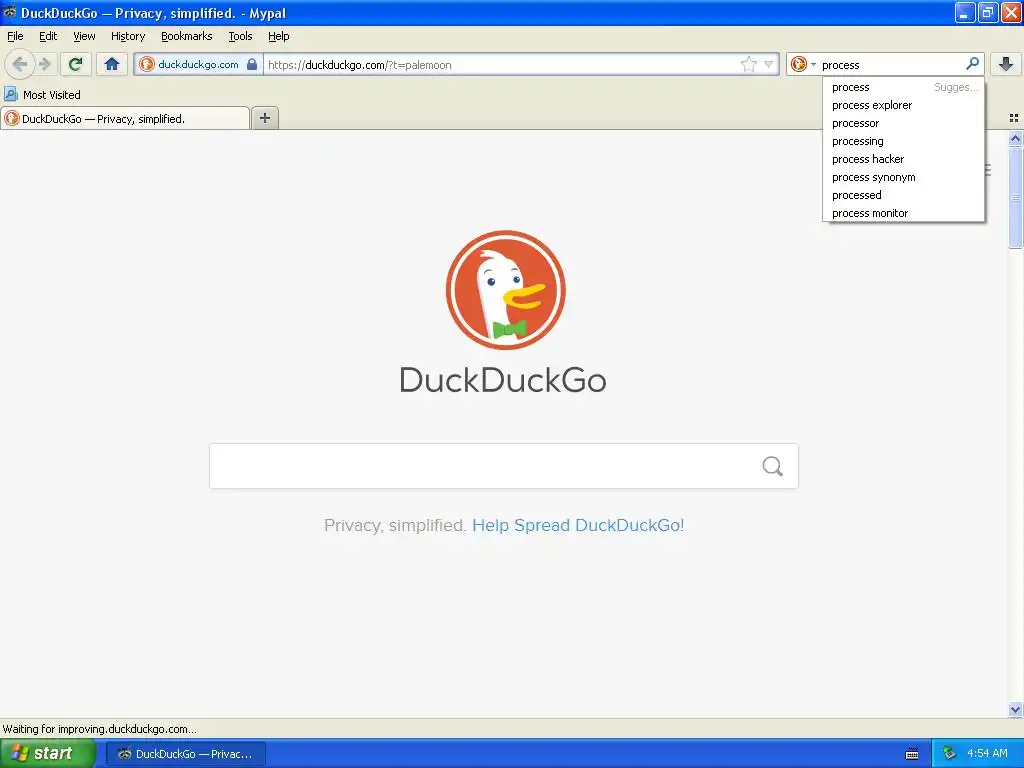Open the Windows start button
The height and width of the screenshot is (768, 1024).
click(x=47, y=754)
